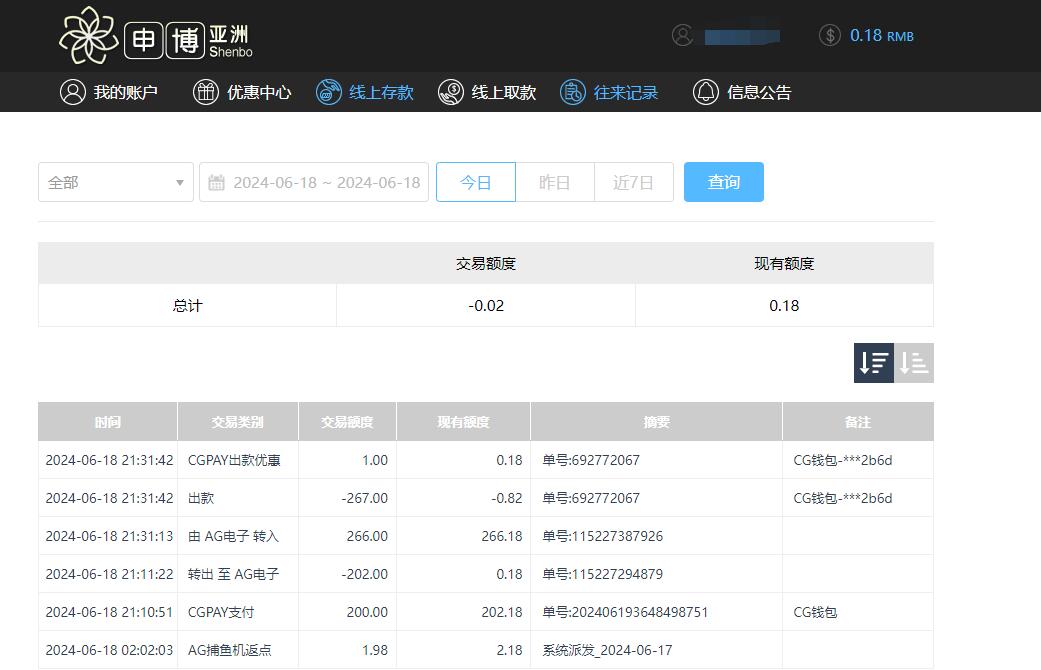Click the 查询 search button
This screenshot has width=1041, height=670.
click(723, 182)
